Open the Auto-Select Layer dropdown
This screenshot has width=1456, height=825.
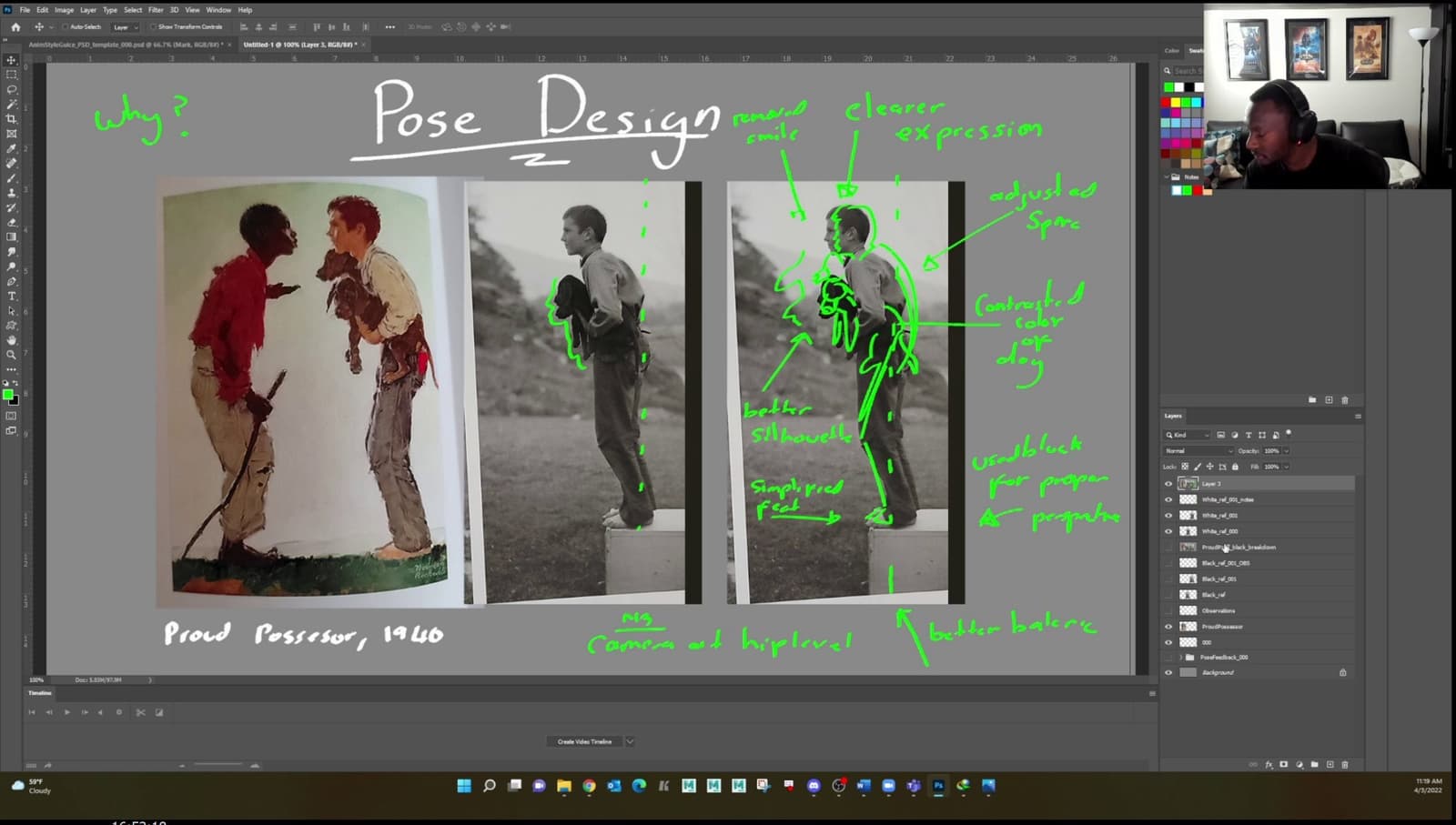coord(124,27)
